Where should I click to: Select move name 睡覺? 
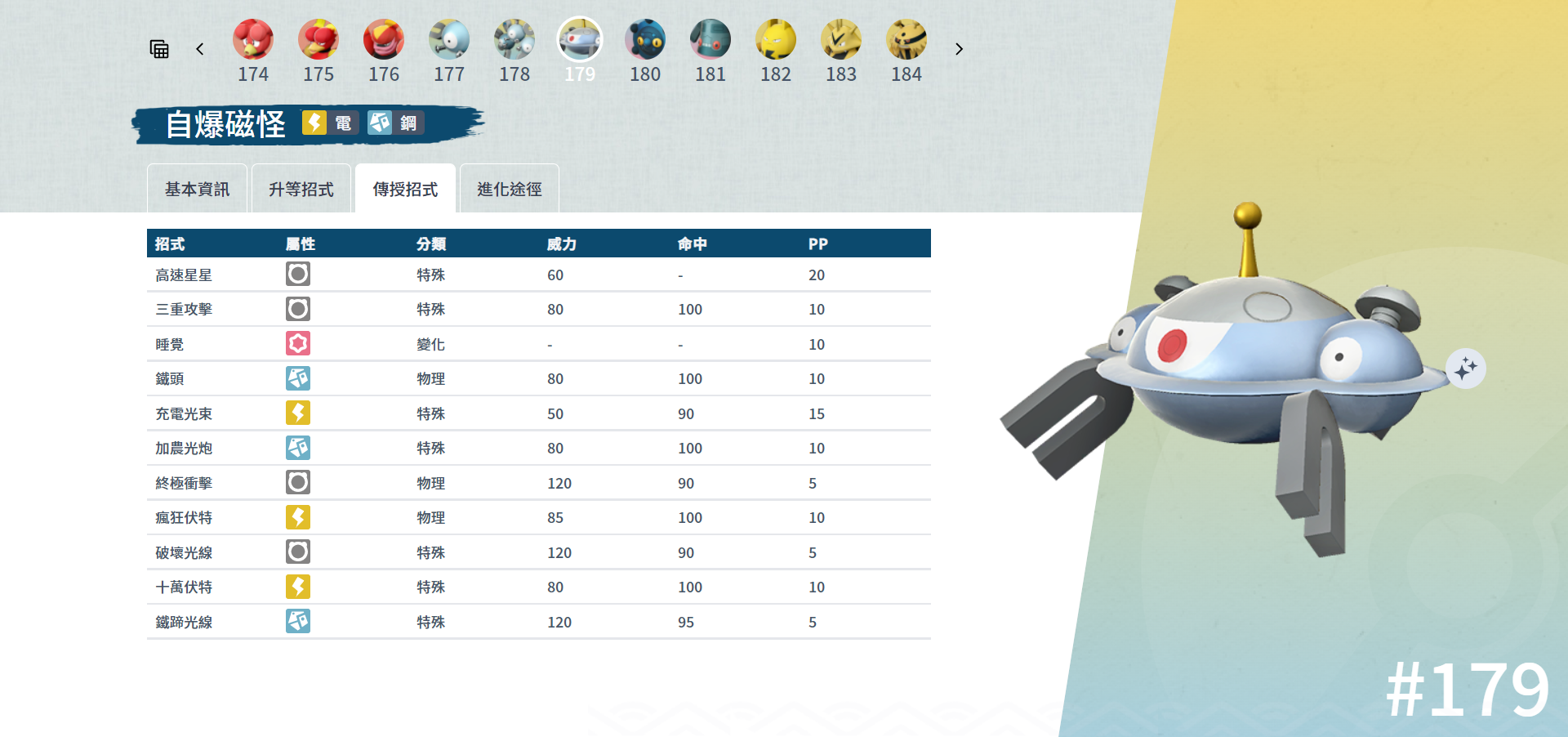[x=170, y=345]
